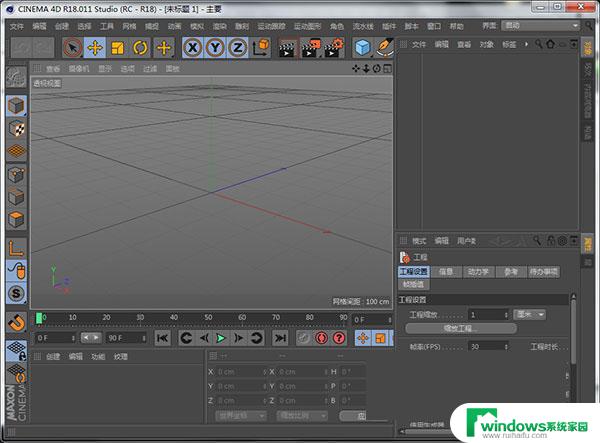Toggle Snap magnet icon
The image size is (600, 443).
pos(16,322)
